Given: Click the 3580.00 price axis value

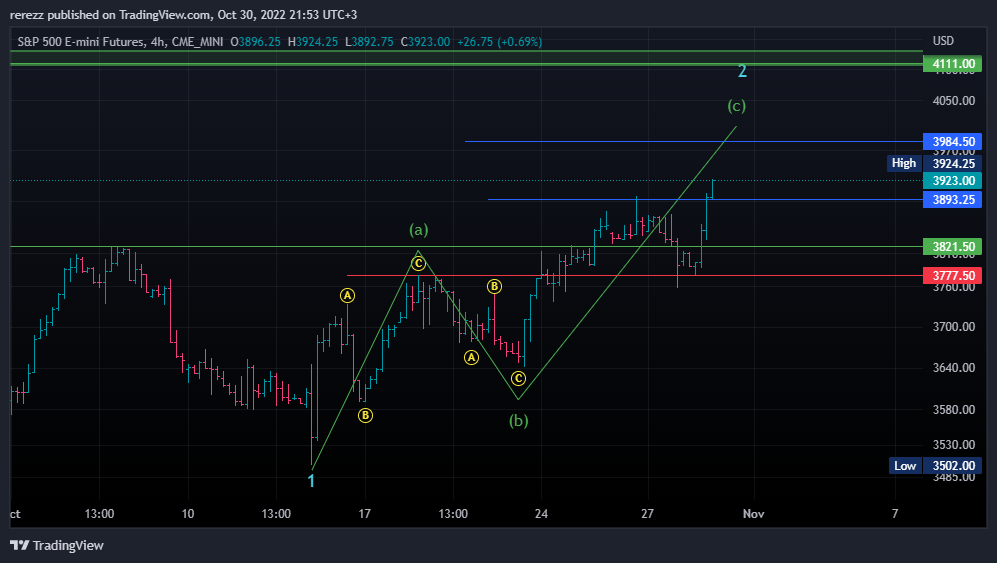Looking at the screenshot, I should point(953,410).
